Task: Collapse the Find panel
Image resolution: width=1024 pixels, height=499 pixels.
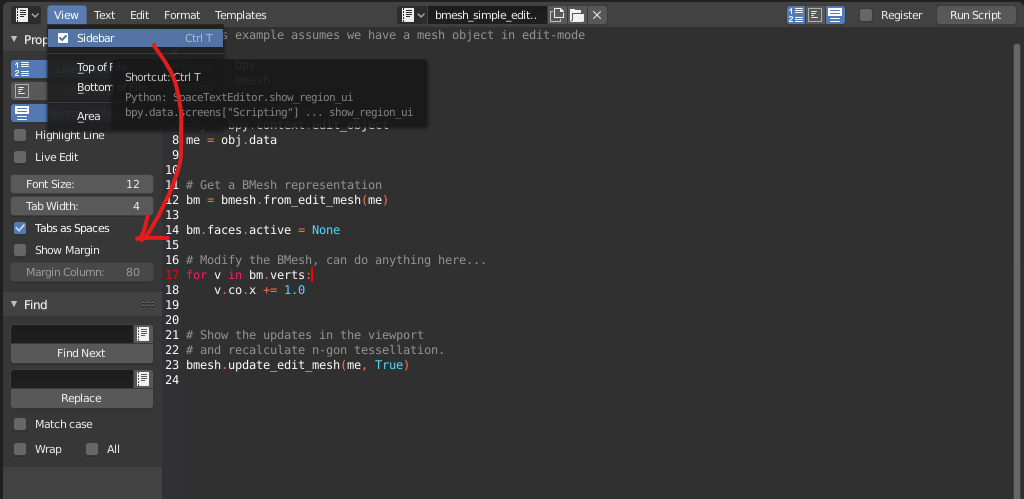Action: point(14,305)
